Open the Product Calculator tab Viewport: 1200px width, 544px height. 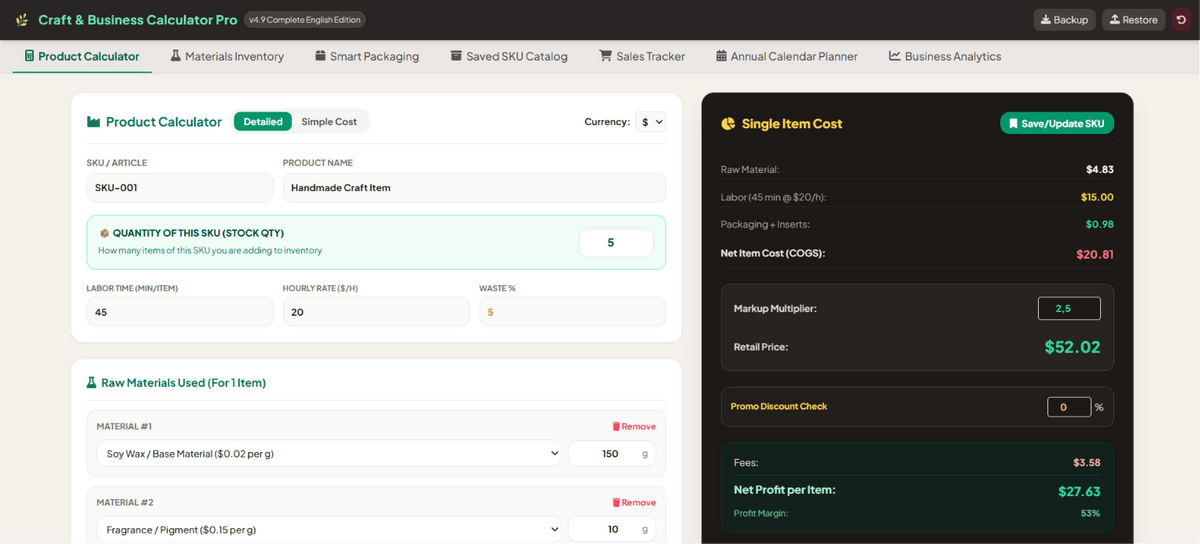pyautogui.click(x=82, y=56)
